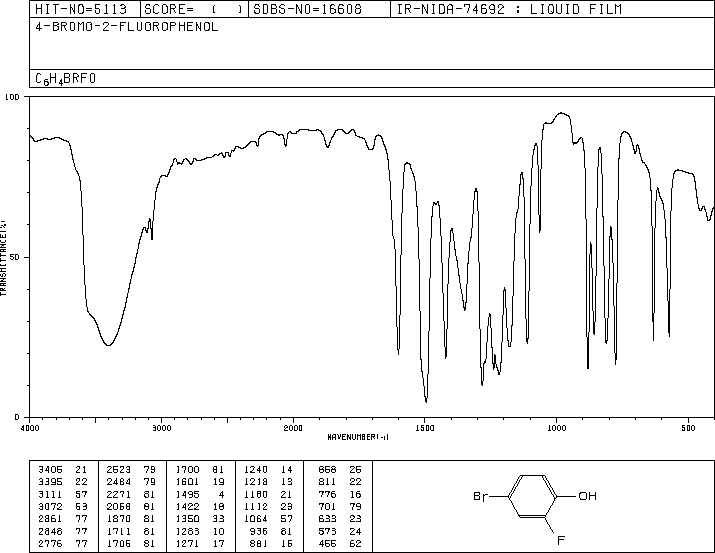Click the HIT-NO=5113 header field
Screen dimensions: 715x553
(x=85, y=9)
